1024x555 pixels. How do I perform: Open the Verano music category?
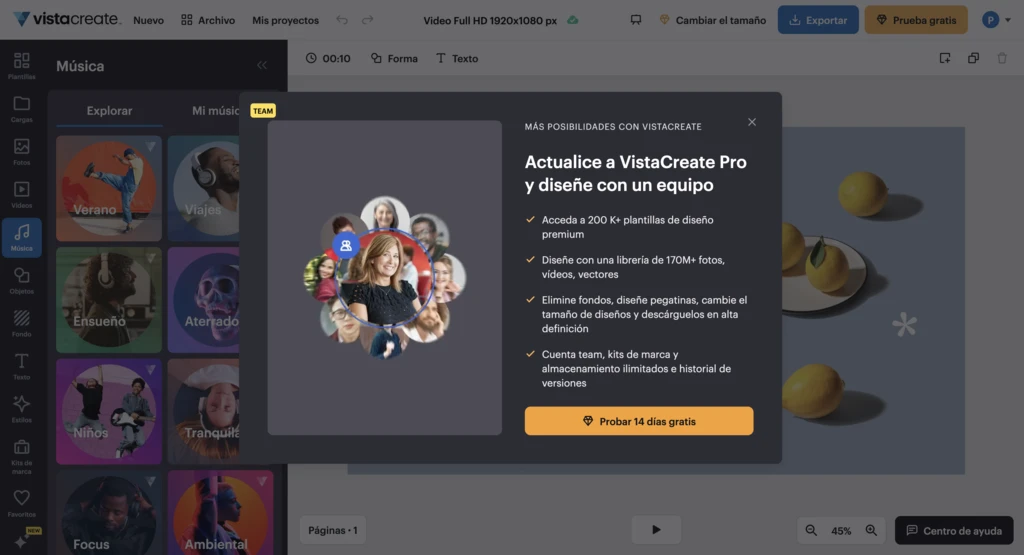click(108, 188)
